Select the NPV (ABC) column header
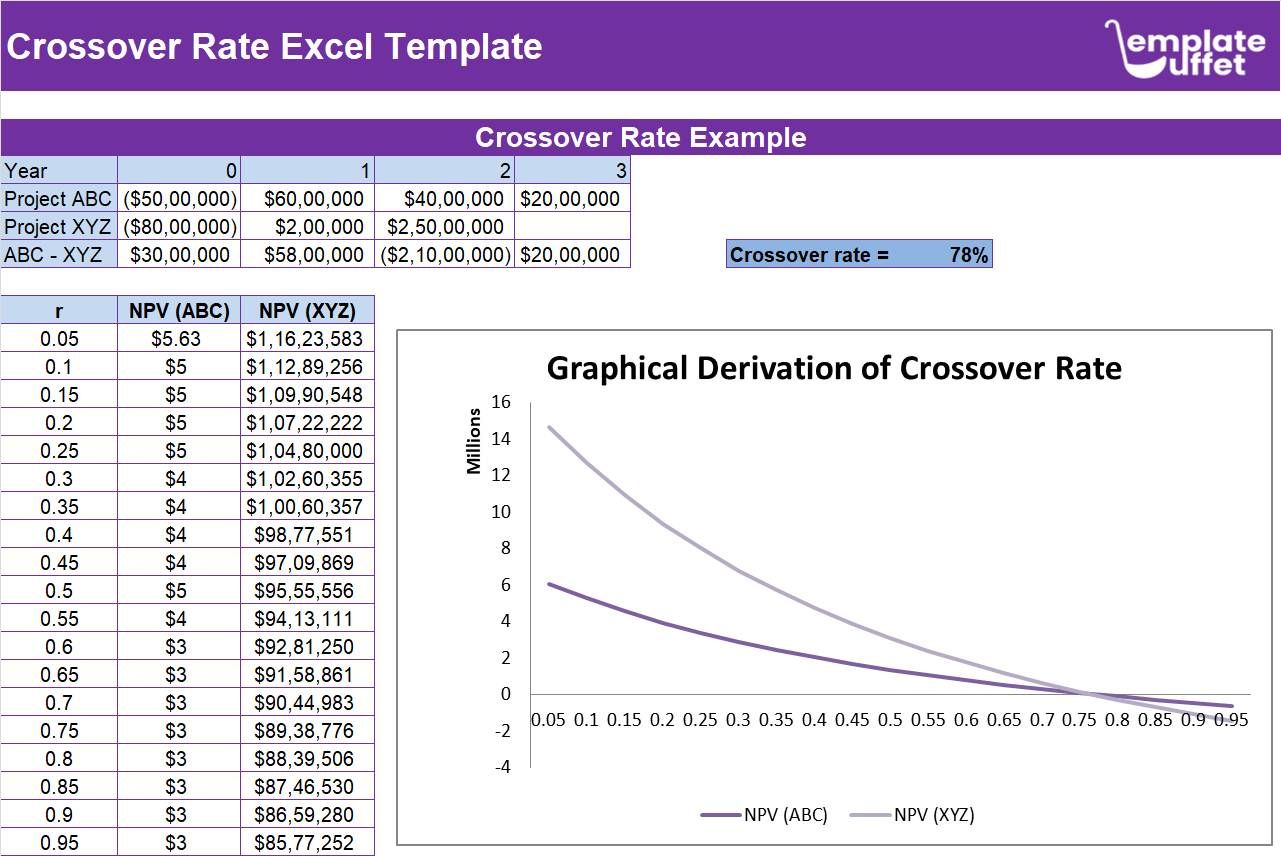 178,310
